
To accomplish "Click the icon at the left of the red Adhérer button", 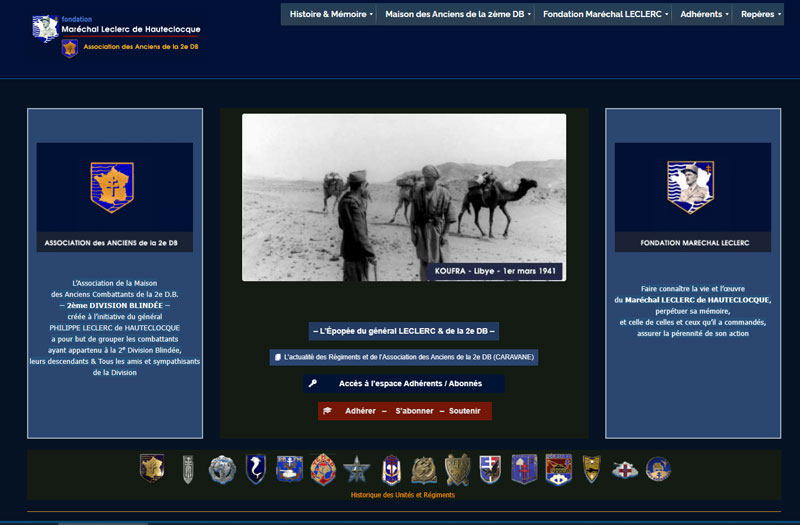I will [x=328, y=411].
